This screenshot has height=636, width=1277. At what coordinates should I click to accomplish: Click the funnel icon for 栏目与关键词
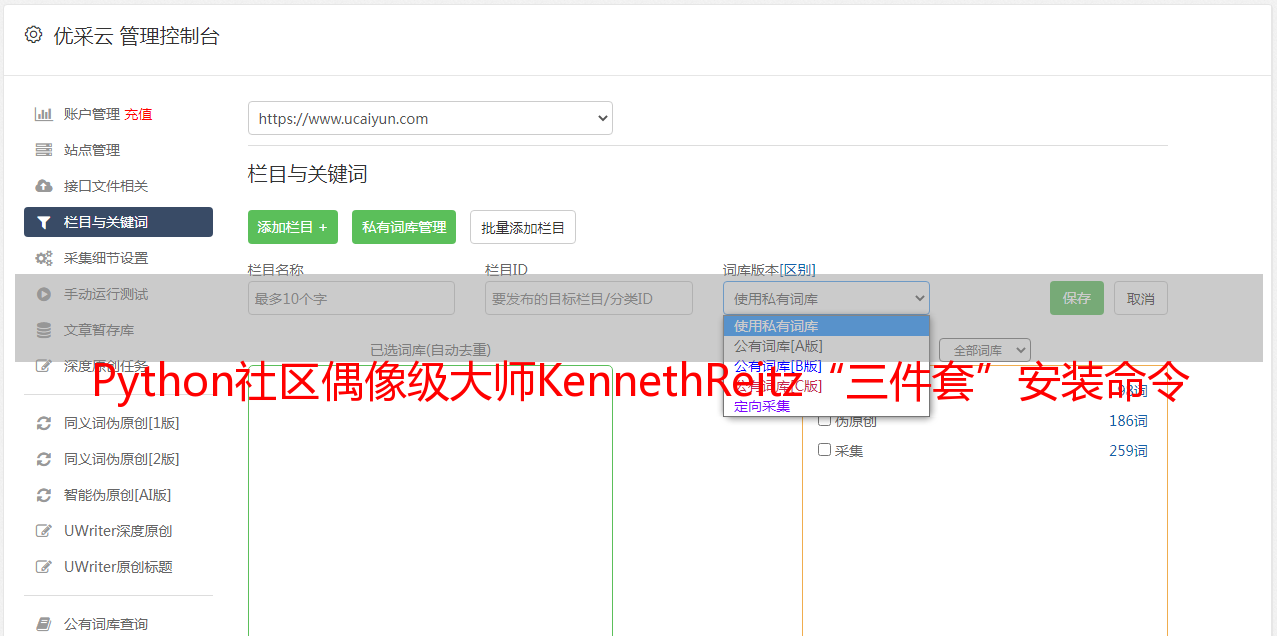click(x=44, y=222)
